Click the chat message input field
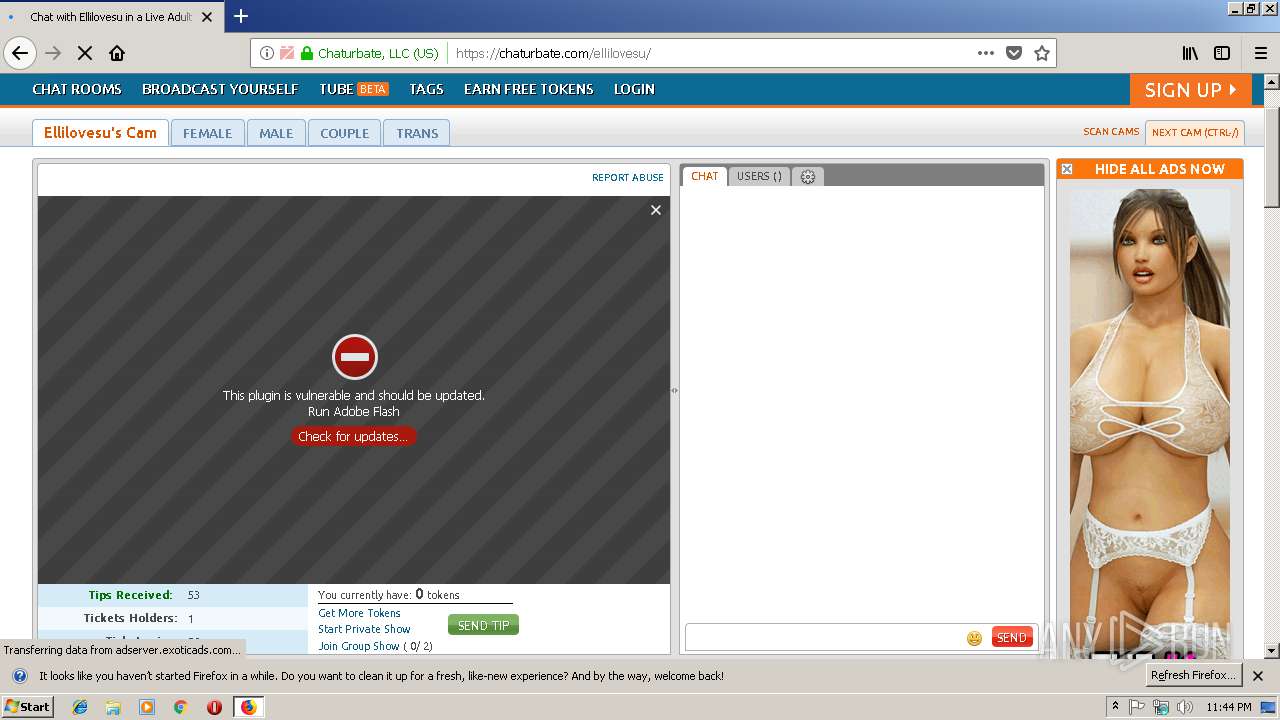This screenshot has height=720, width=1280. 824,637
